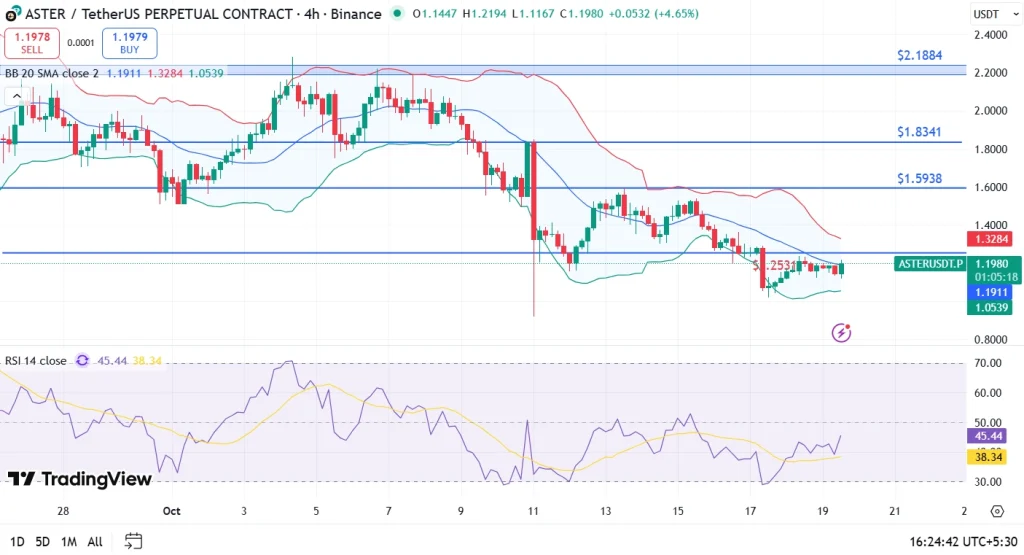Screen dimensions: 1024x555
Task: Select the RSI 14 close indicator label
Action: (x=35, y=361)
